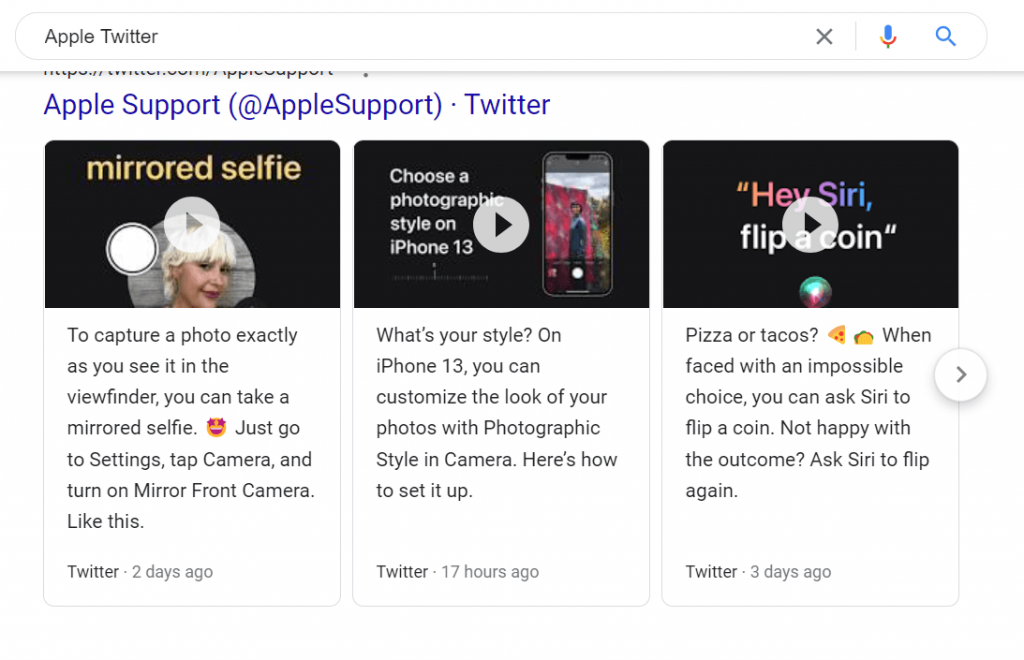
Task: Click the 'Twitter · 17 hours ago' label
Action: (457, 572)
